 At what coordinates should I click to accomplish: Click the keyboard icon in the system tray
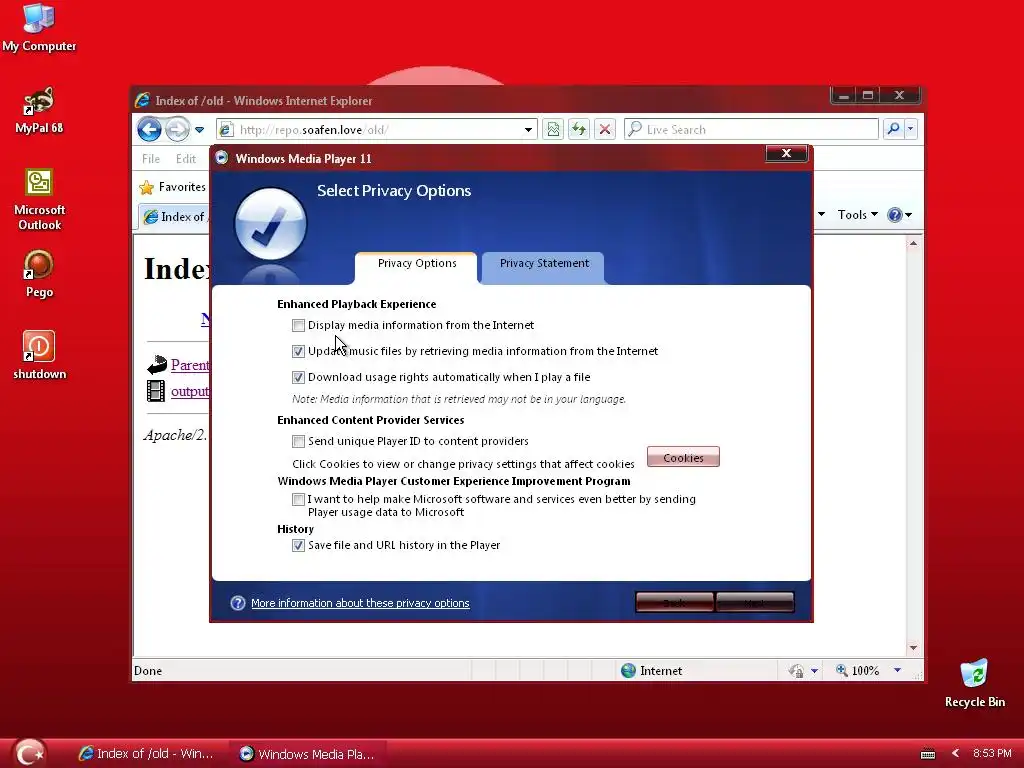927,754
